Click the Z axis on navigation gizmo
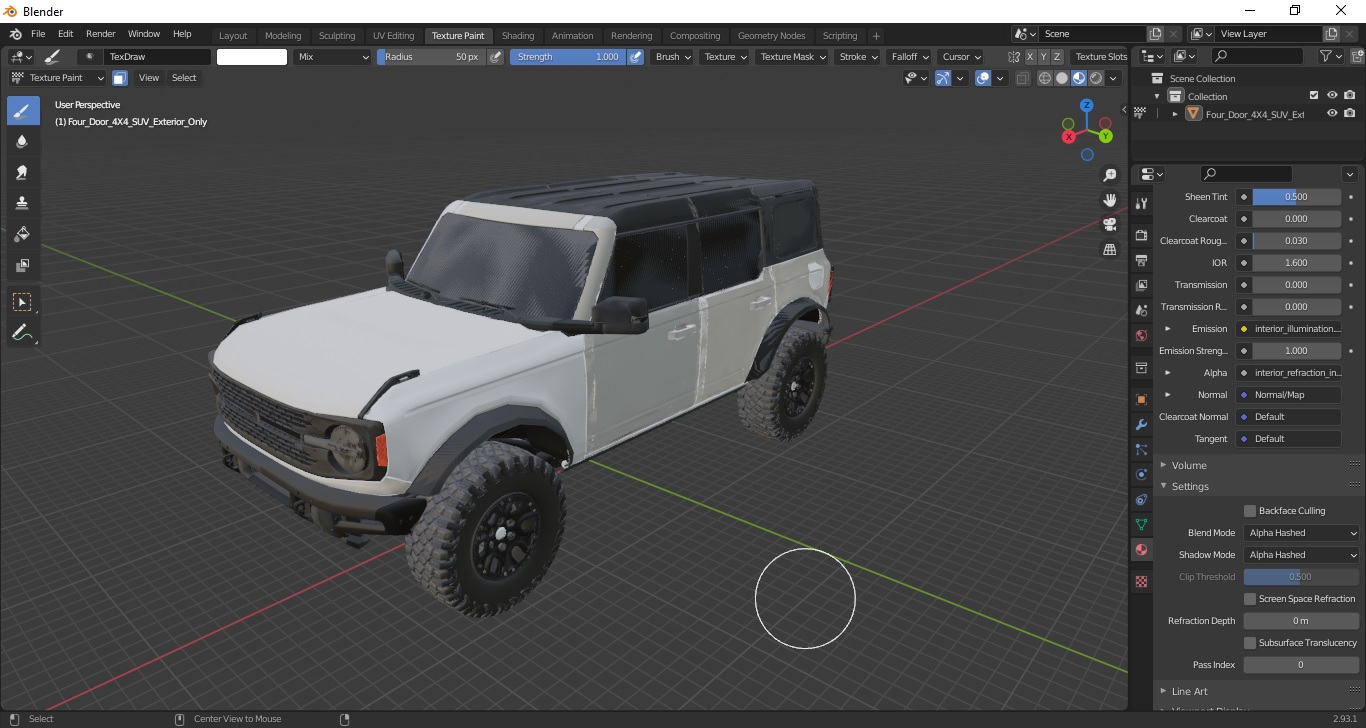Viewport: 1366px width, 728px height. click(x=1087, y=105)
